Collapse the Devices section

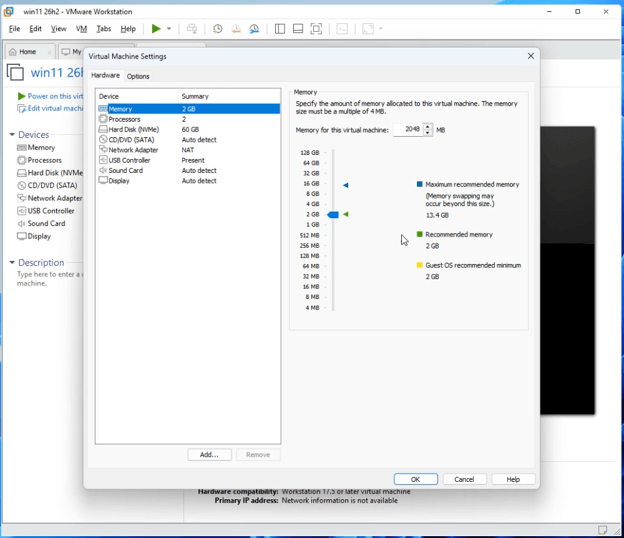pyautogui.click(x=12, y=135)
